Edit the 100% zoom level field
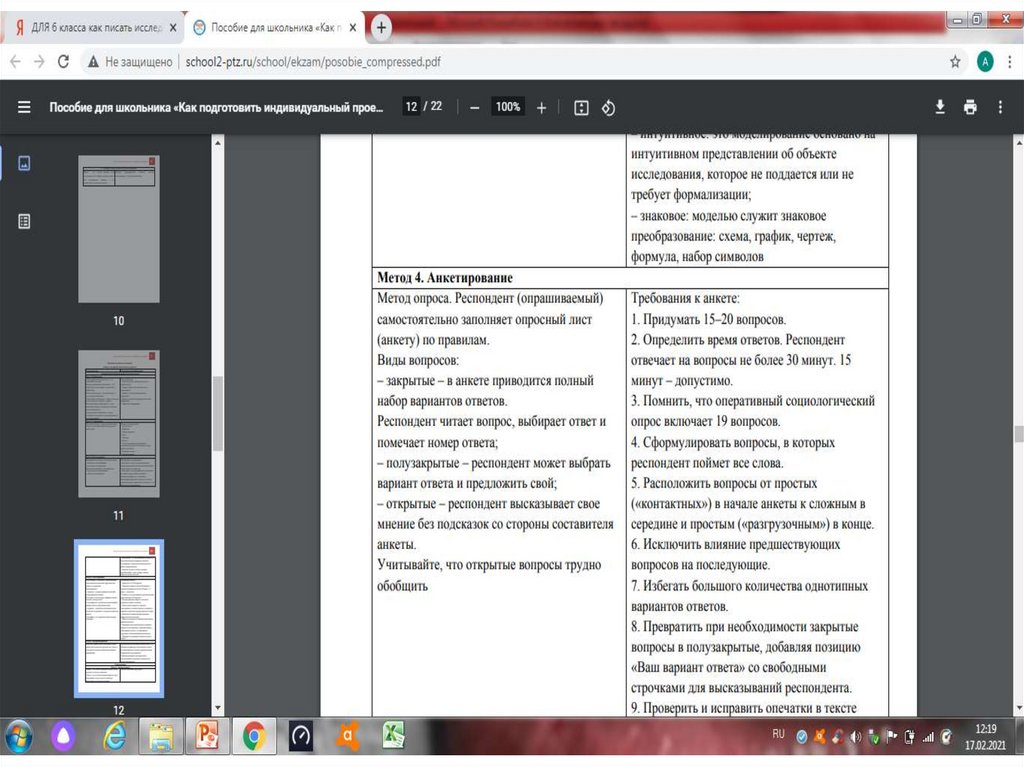 tap(508, 107)
